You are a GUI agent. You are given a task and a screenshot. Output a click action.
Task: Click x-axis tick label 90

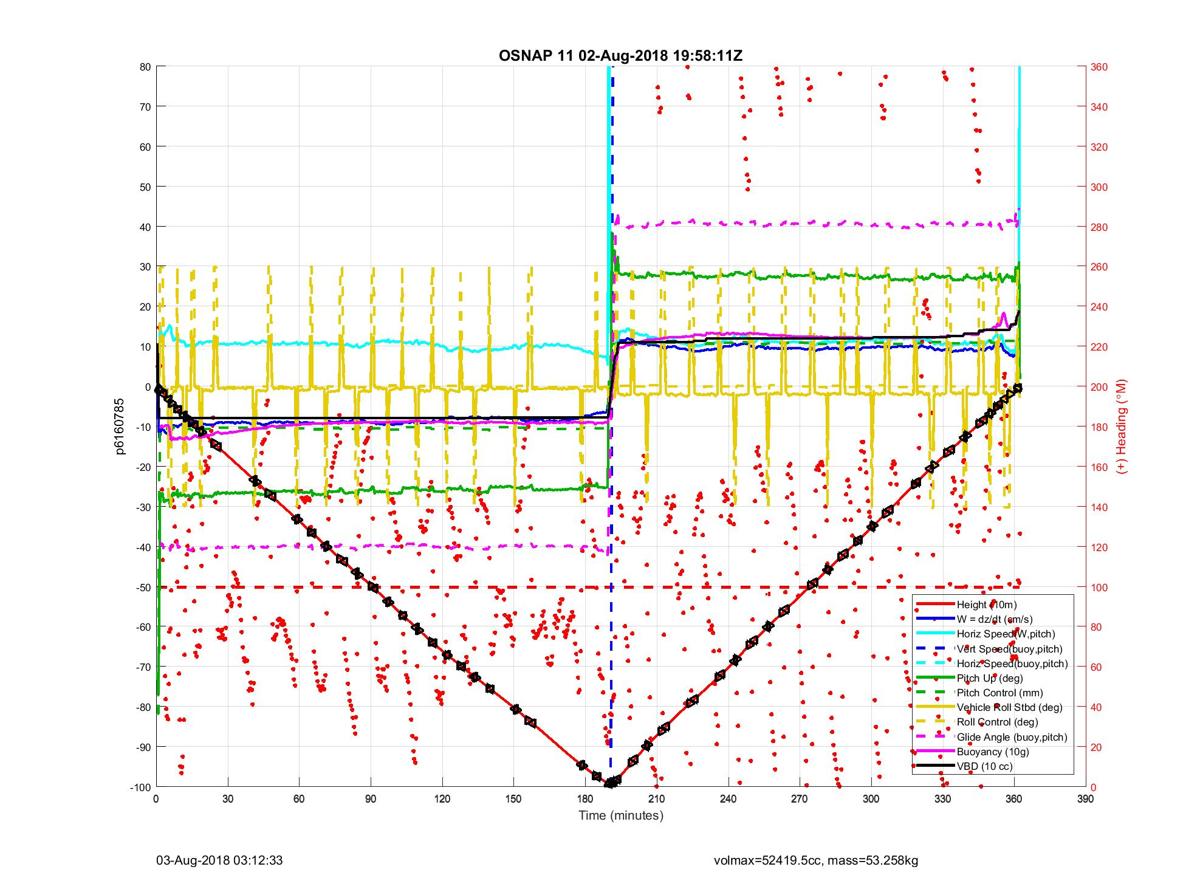[371, 800]
